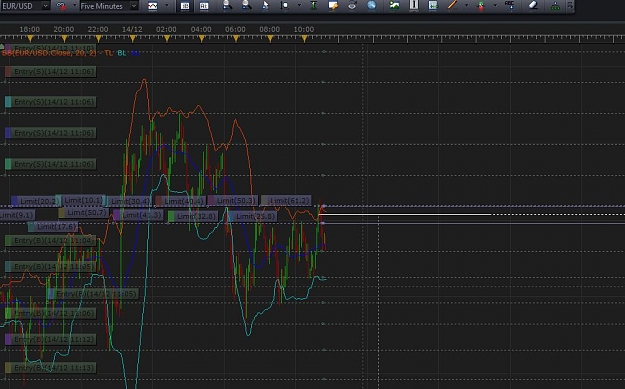625x389 pixels.
Task: Select the Limit(40.4) order label
Action: [x=180, y=201]
